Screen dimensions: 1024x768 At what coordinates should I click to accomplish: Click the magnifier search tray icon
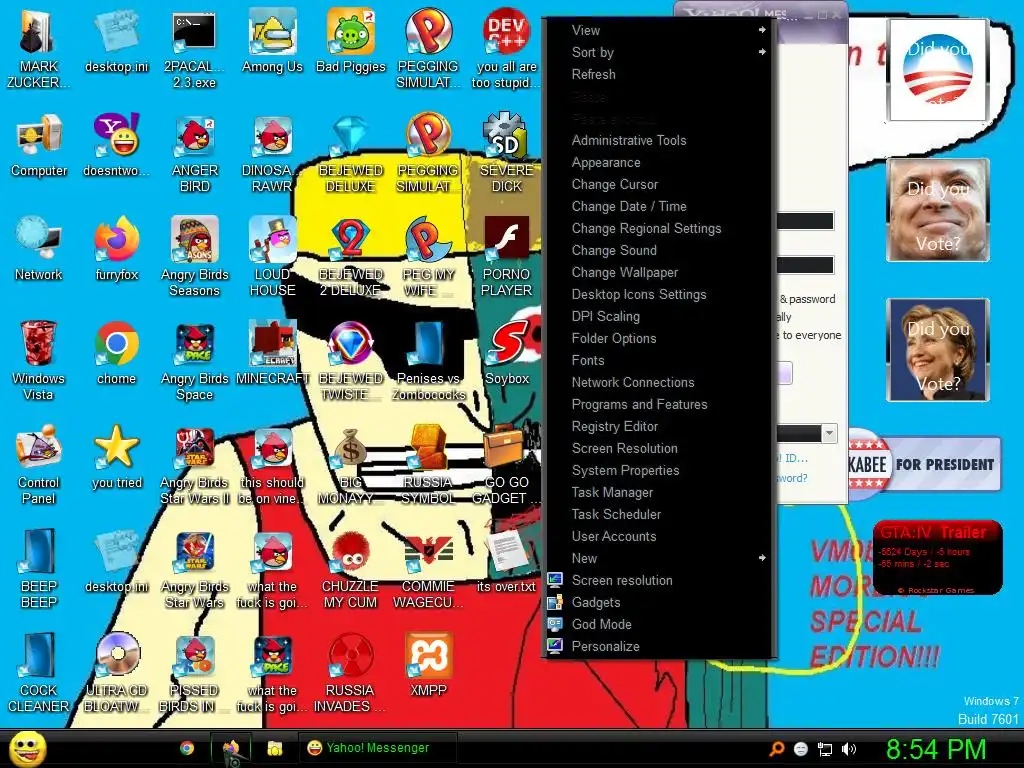[x=776, y=749]
